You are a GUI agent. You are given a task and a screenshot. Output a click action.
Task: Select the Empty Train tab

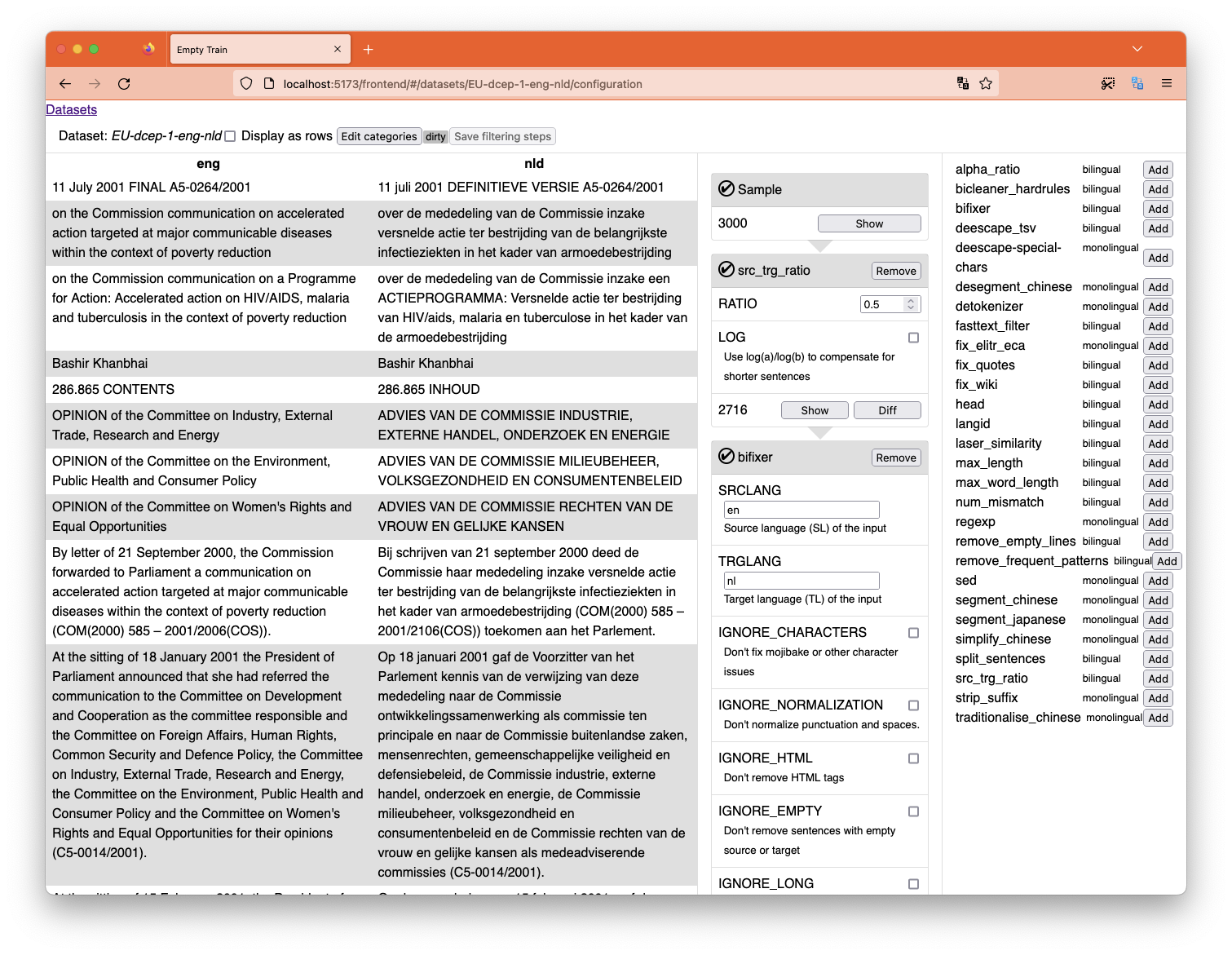[259, 49]
